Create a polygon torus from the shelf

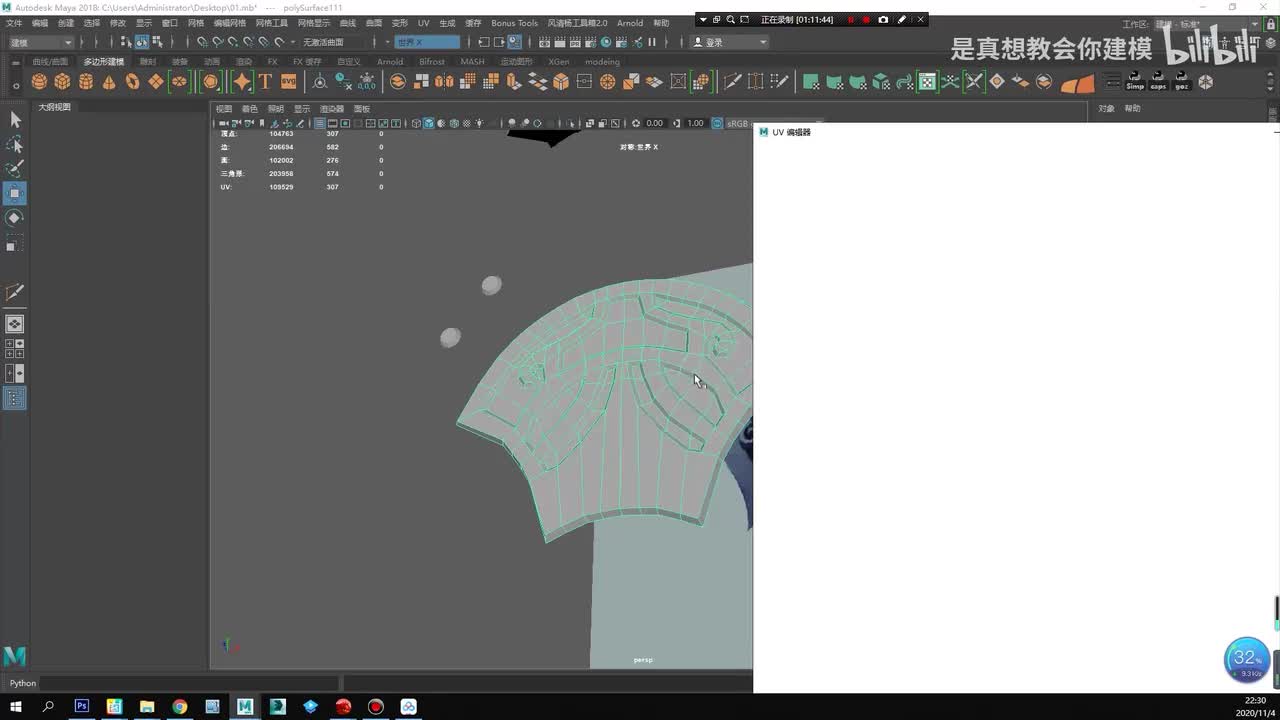tap(132, 82)
